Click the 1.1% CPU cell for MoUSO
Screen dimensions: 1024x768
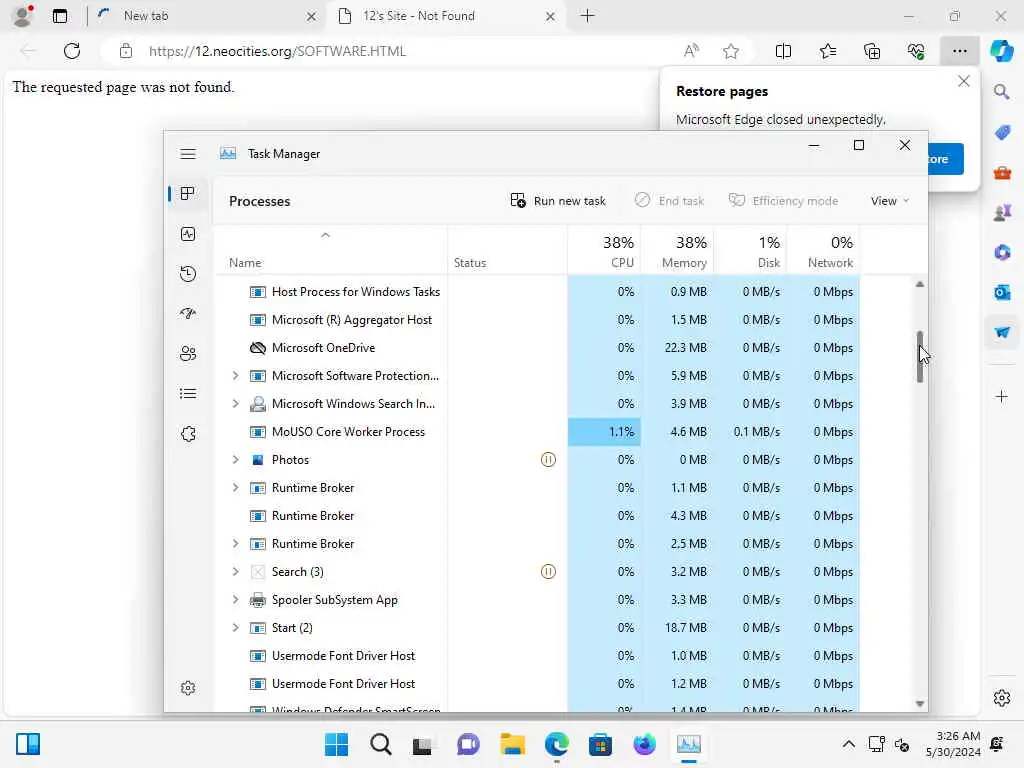[604, 432]
